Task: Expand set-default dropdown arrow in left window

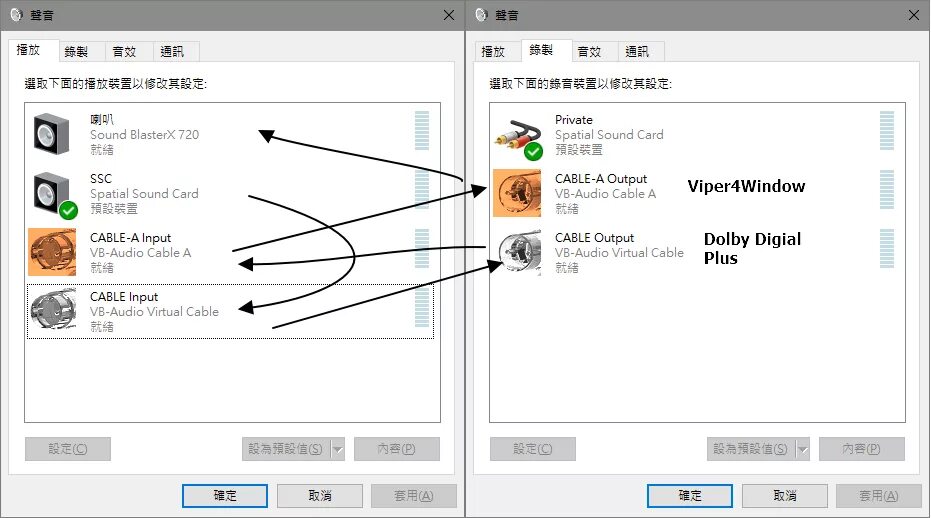Action: pyautogui.click(x=338, y=449)
